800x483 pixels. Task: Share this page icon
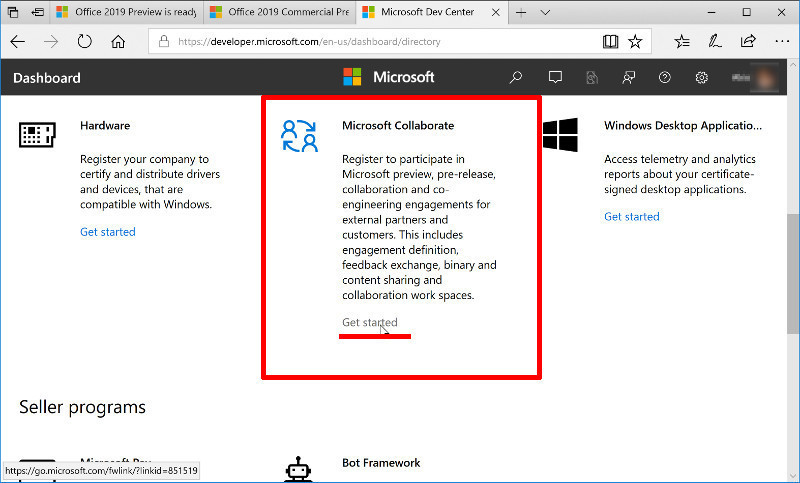coord(748,41)
